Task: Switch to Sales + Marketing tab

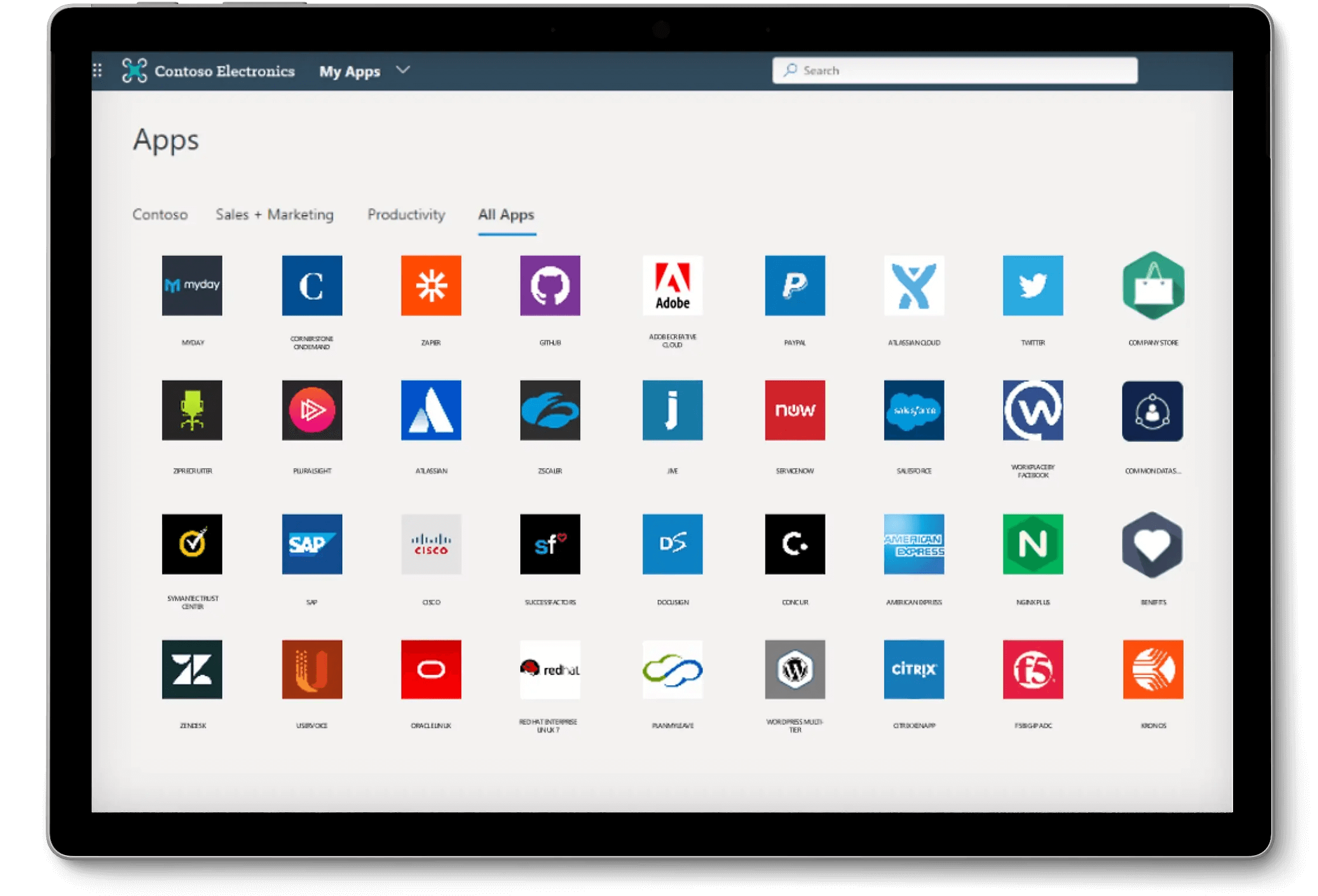Action: tap(275, 214)
